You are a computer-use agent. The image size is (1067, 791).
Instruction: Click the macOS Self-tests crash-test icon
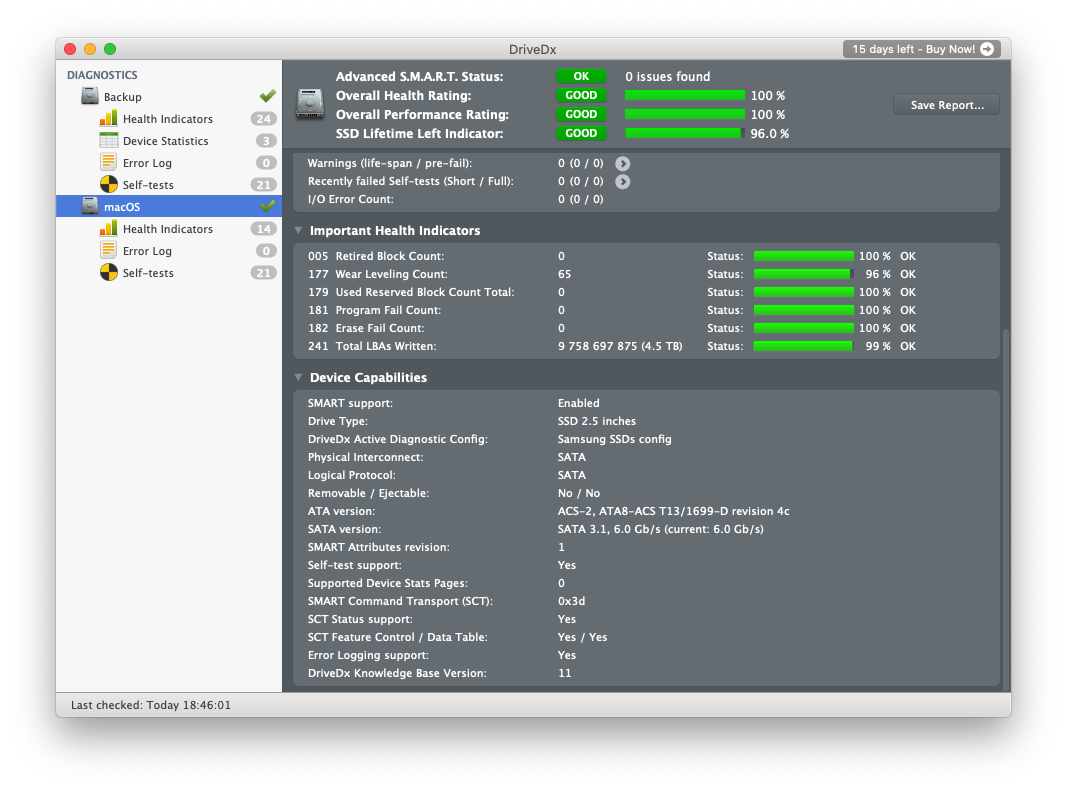coord(108,272)
